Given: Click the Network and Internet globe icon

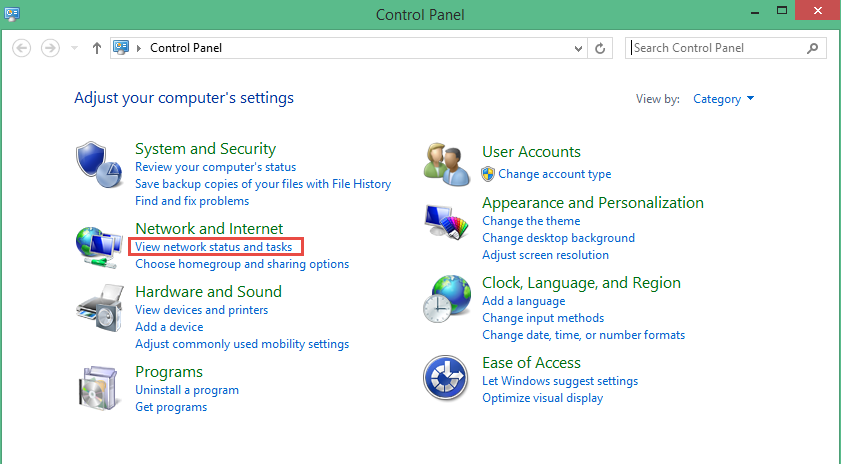Looking at the screenshot, I should click(x=99, y=247).
